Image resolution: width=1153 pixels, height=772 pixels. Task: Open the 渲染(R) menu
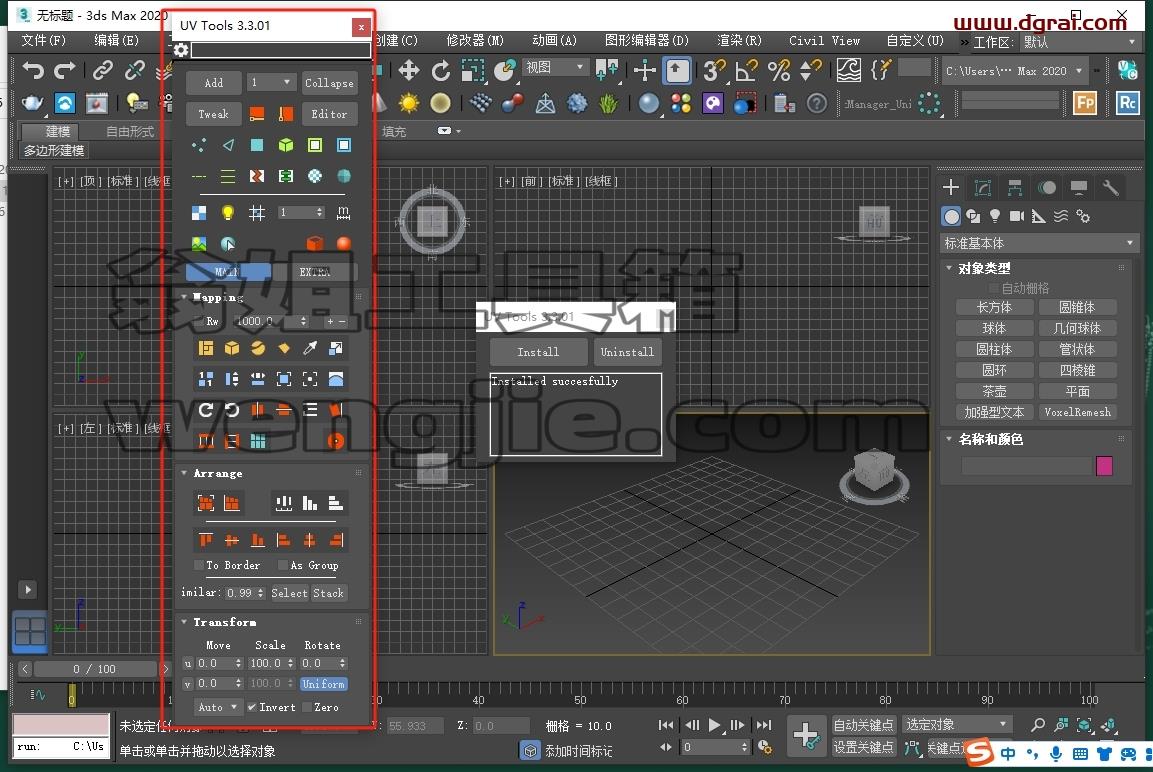(x=739, y=40)
